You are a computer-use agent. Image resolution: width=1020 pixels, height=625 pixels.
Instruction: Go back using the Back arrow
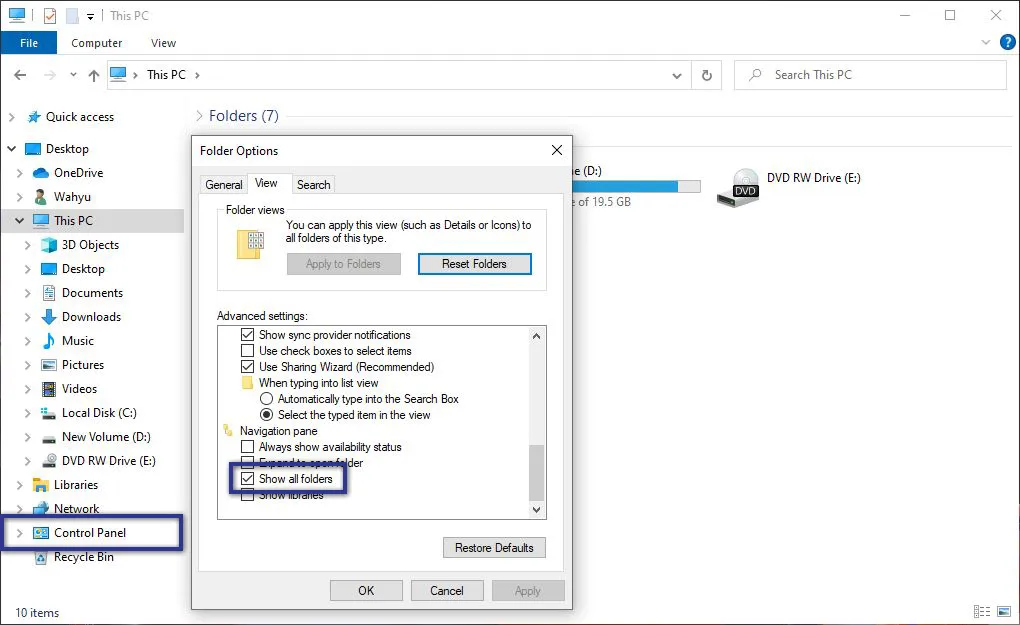(20, 74)
